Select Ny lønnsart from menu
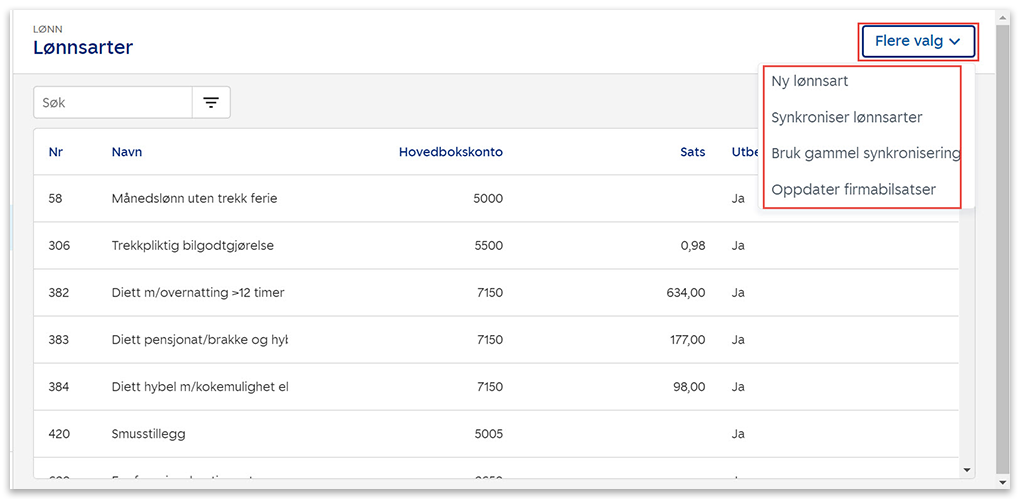 (810, 81)
